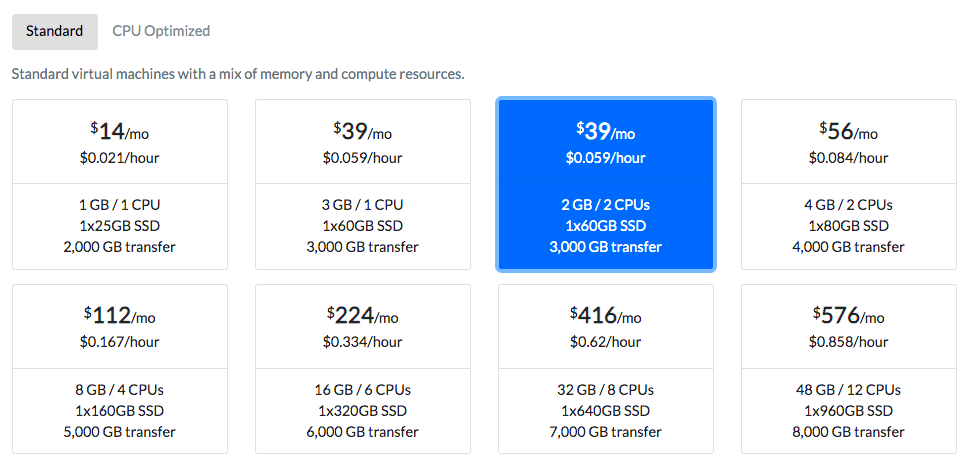
Task: Click the 5,000 GB transfer specs area
Action: coord(120,411)
